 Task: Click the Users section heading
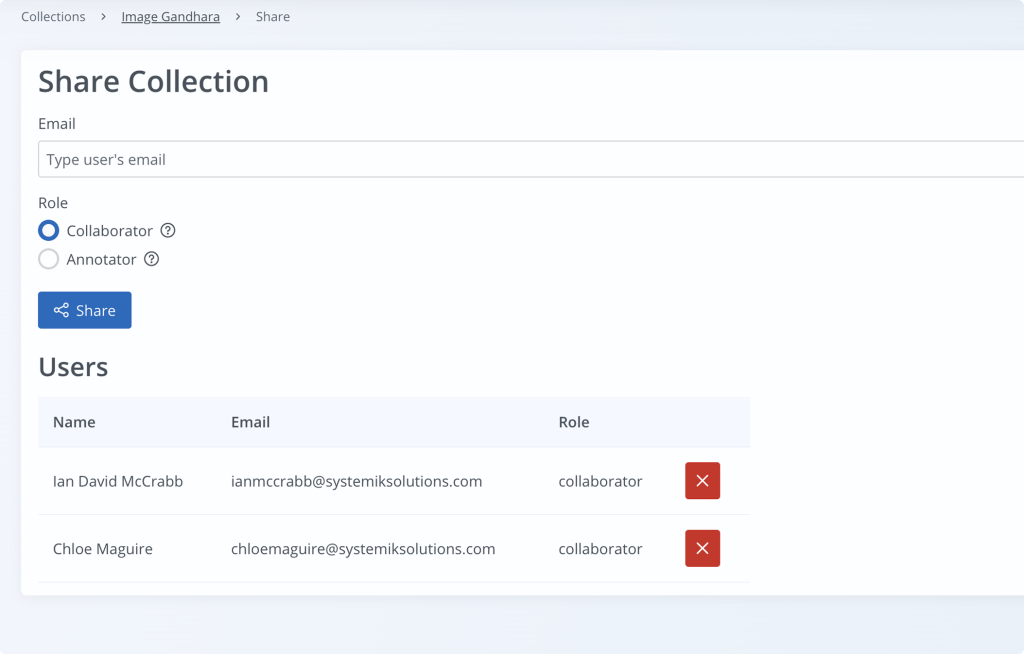[73, 367]
